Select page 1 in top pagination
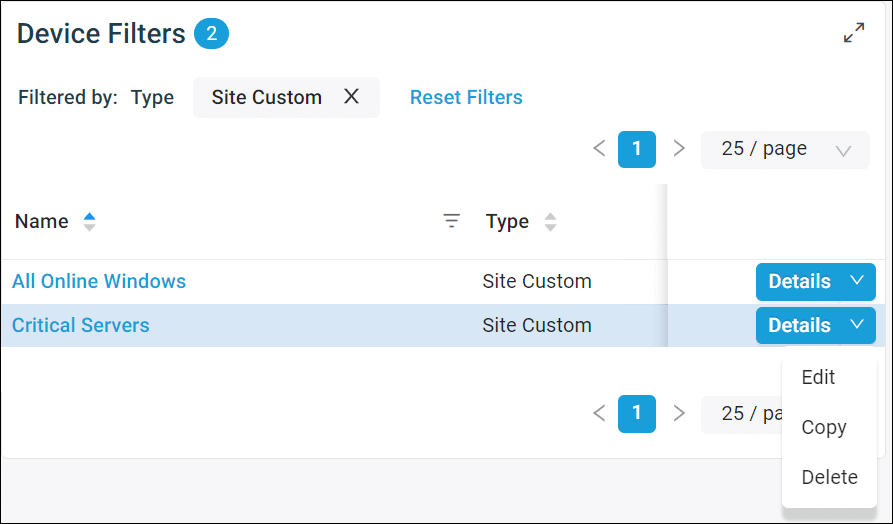This screenshot has height=524, width=893. pyautogui.click(x=637, y=149)
